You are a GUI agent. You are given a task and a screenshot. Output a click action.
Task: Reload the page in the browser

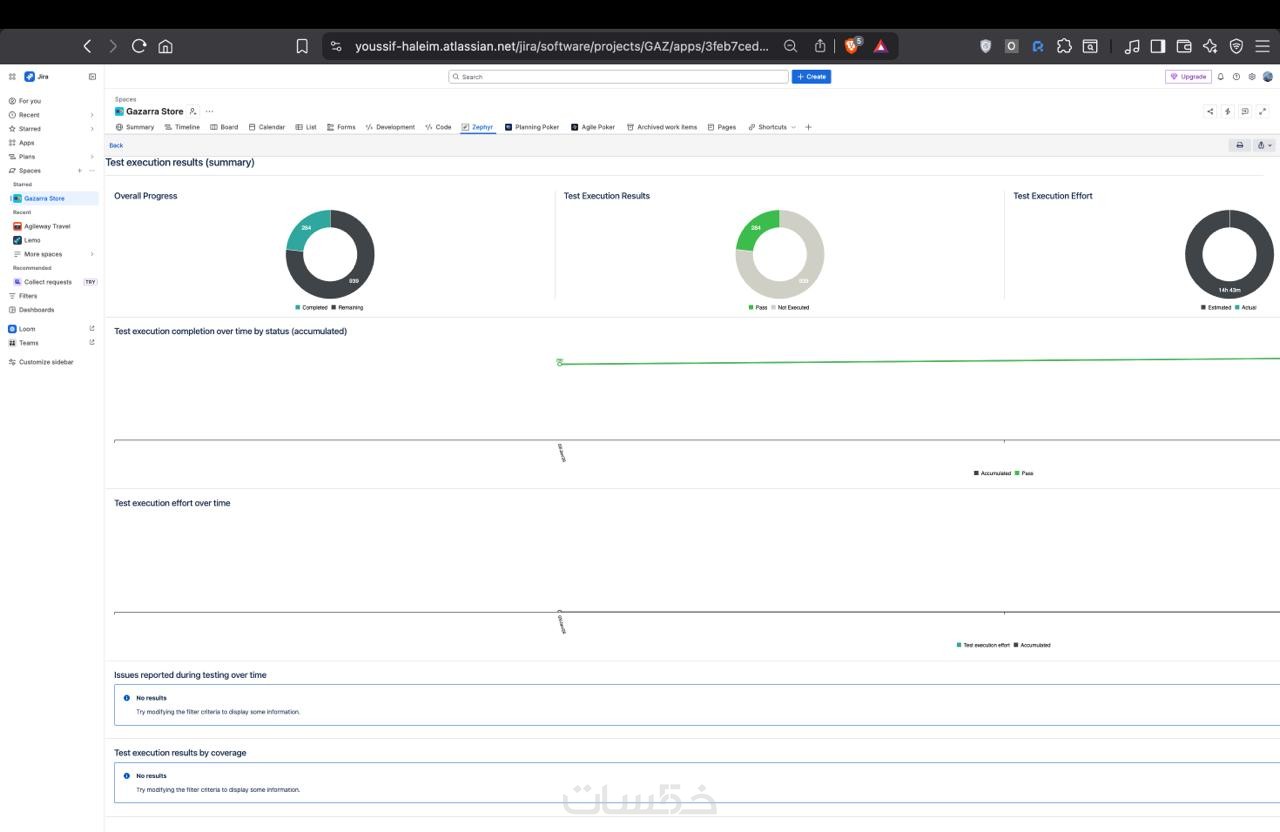pos(139,46)
